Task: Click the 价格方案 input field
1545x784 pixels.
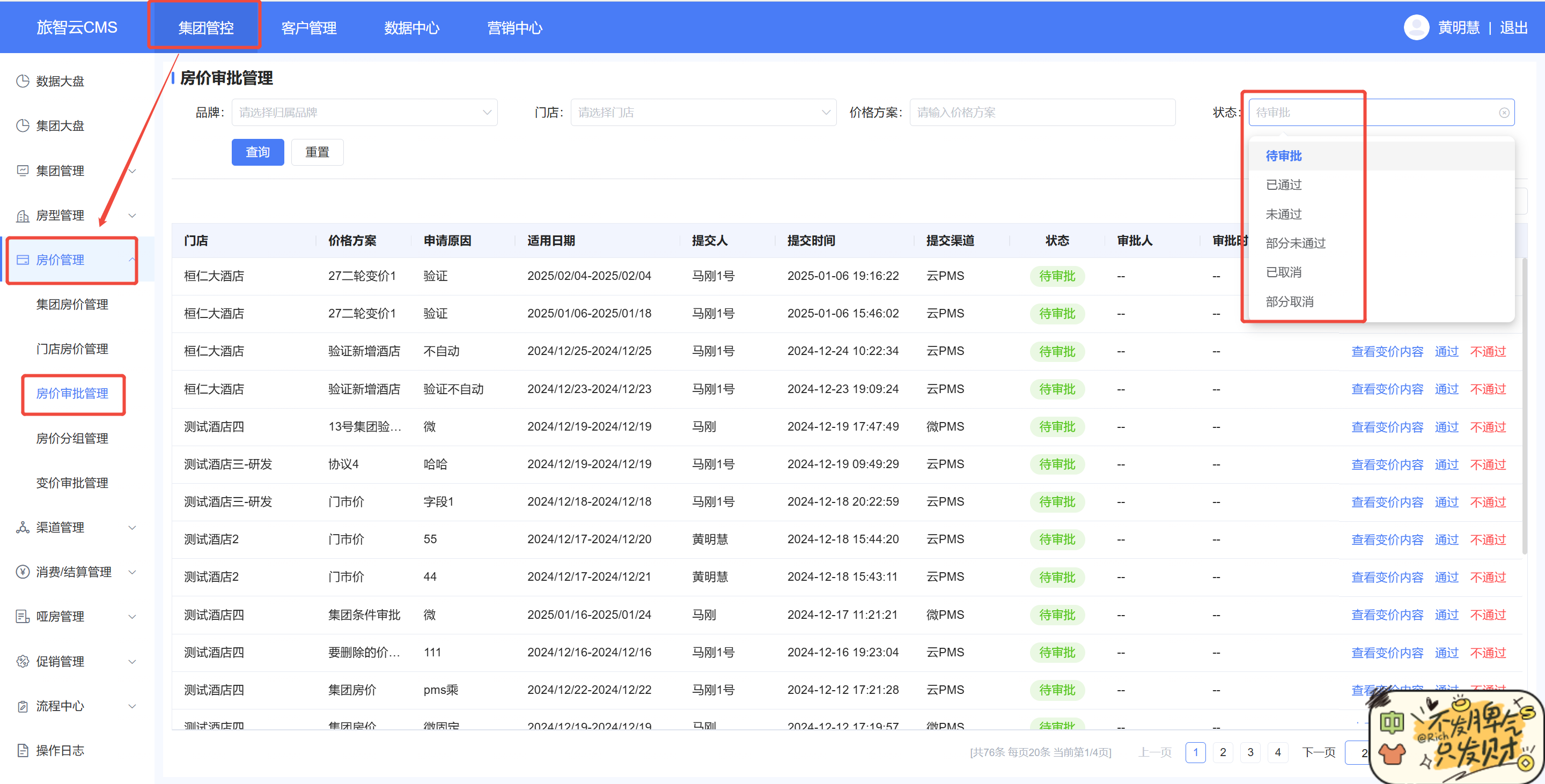Action: click(x=1042, y=113)
